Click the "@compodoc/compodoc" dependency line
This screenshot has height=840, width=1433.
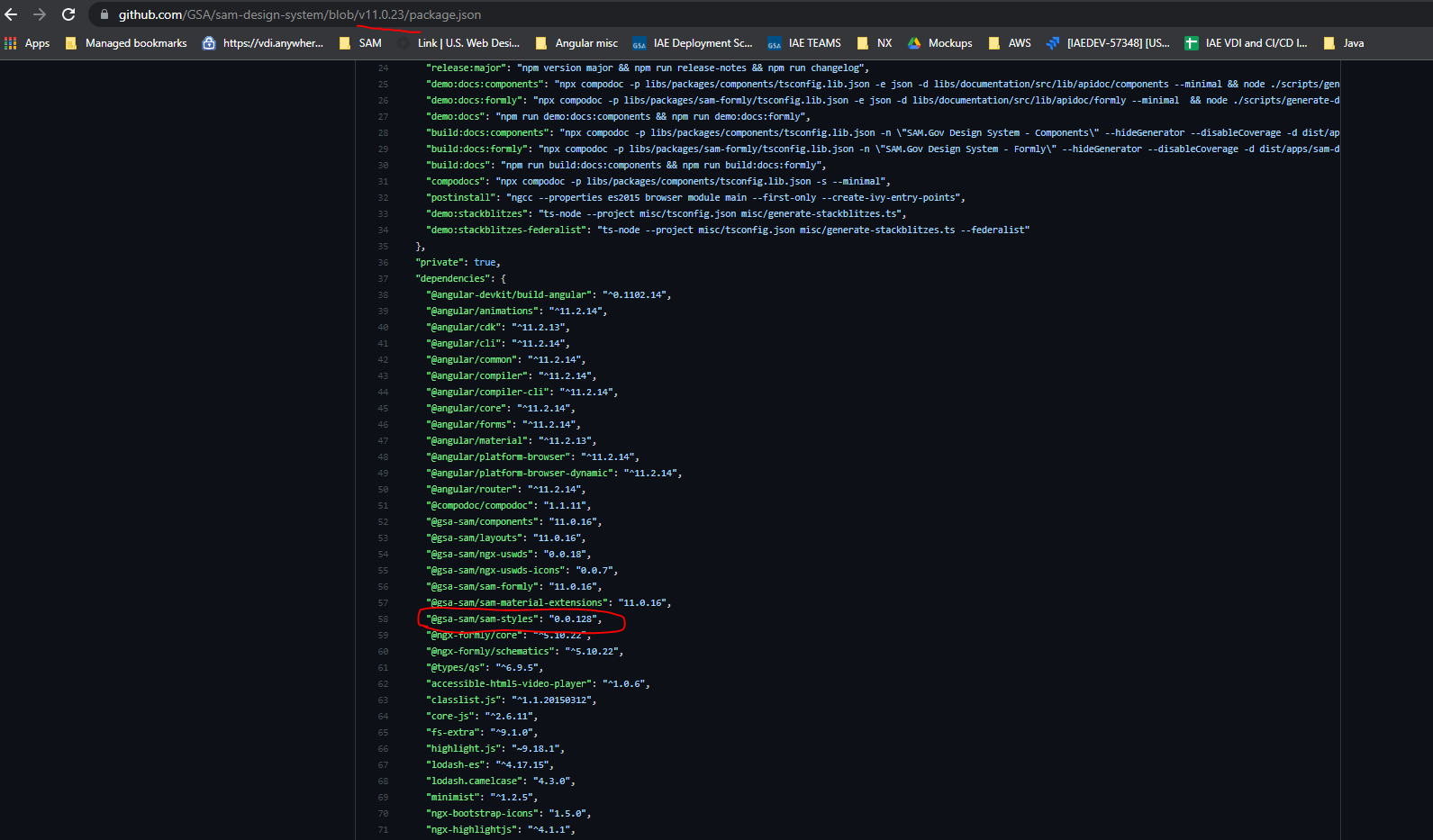[506, 506]
